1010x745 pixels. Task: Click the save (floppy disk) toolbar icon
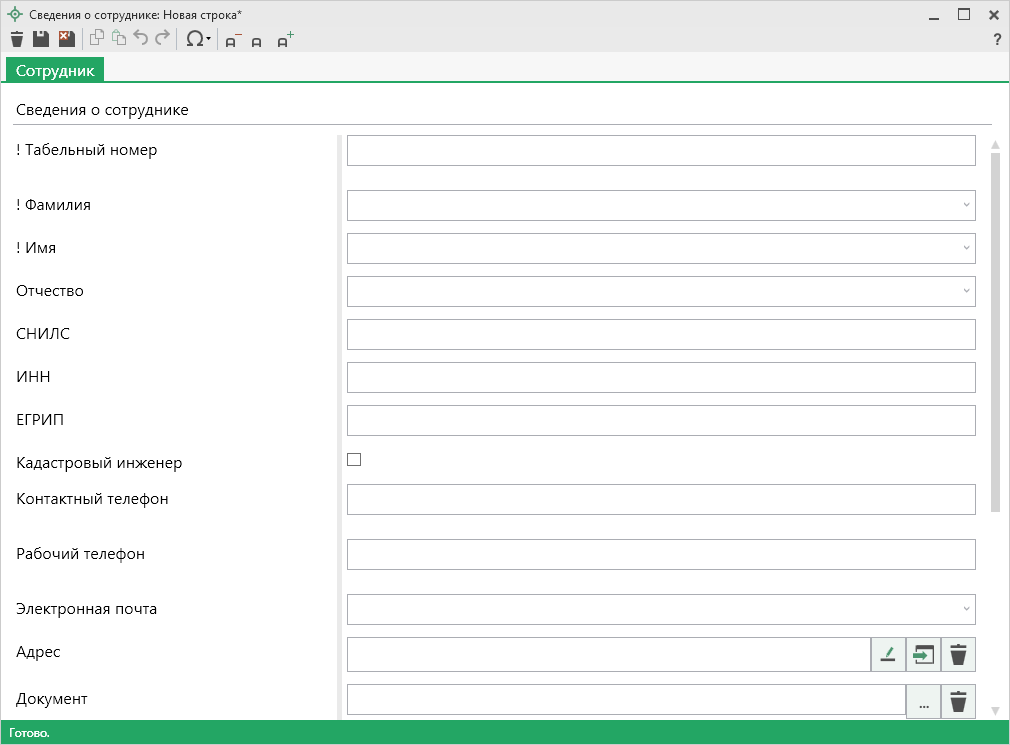41,39
